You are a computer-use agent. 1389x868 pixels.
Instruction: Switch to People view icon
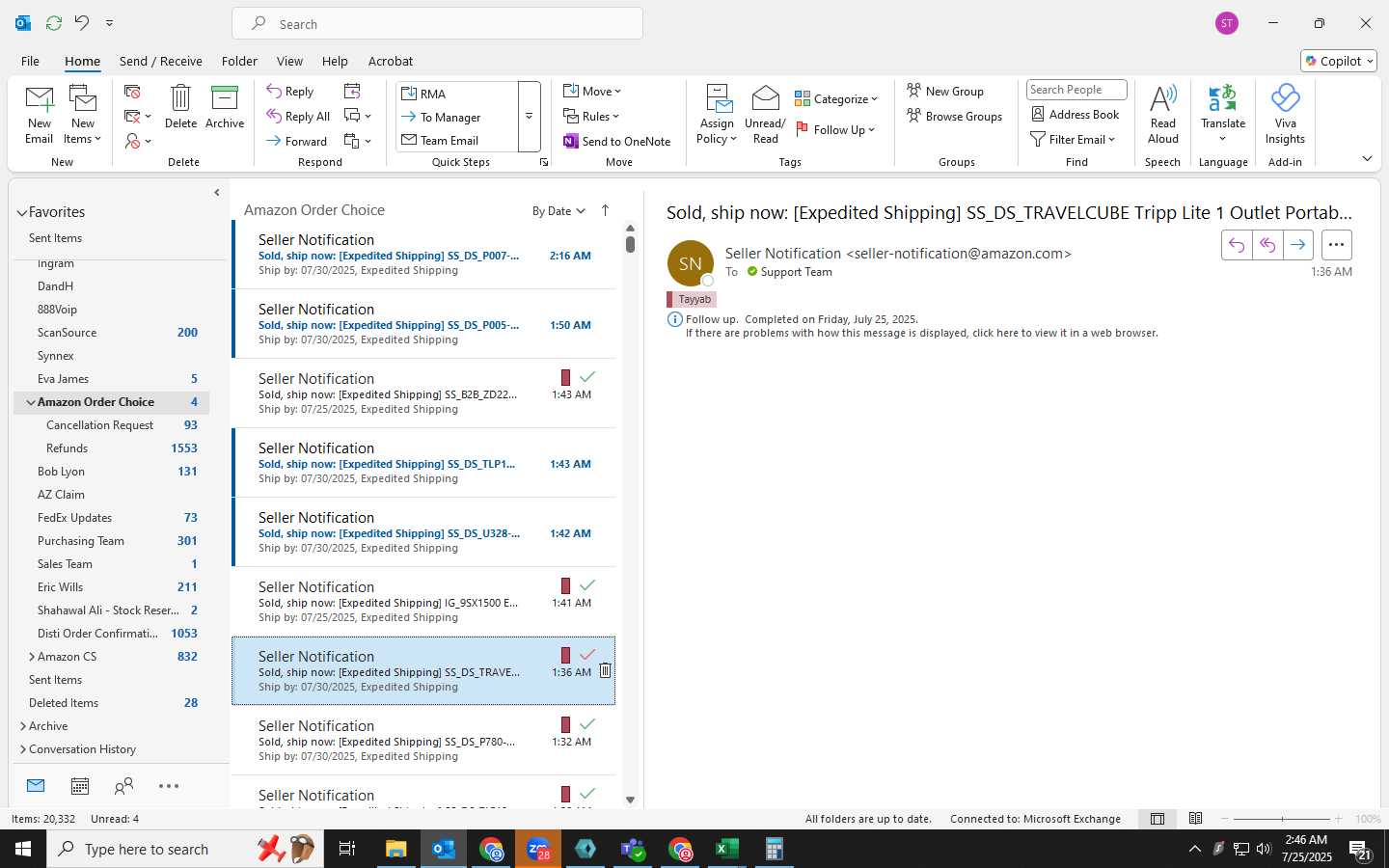[123, 786]
